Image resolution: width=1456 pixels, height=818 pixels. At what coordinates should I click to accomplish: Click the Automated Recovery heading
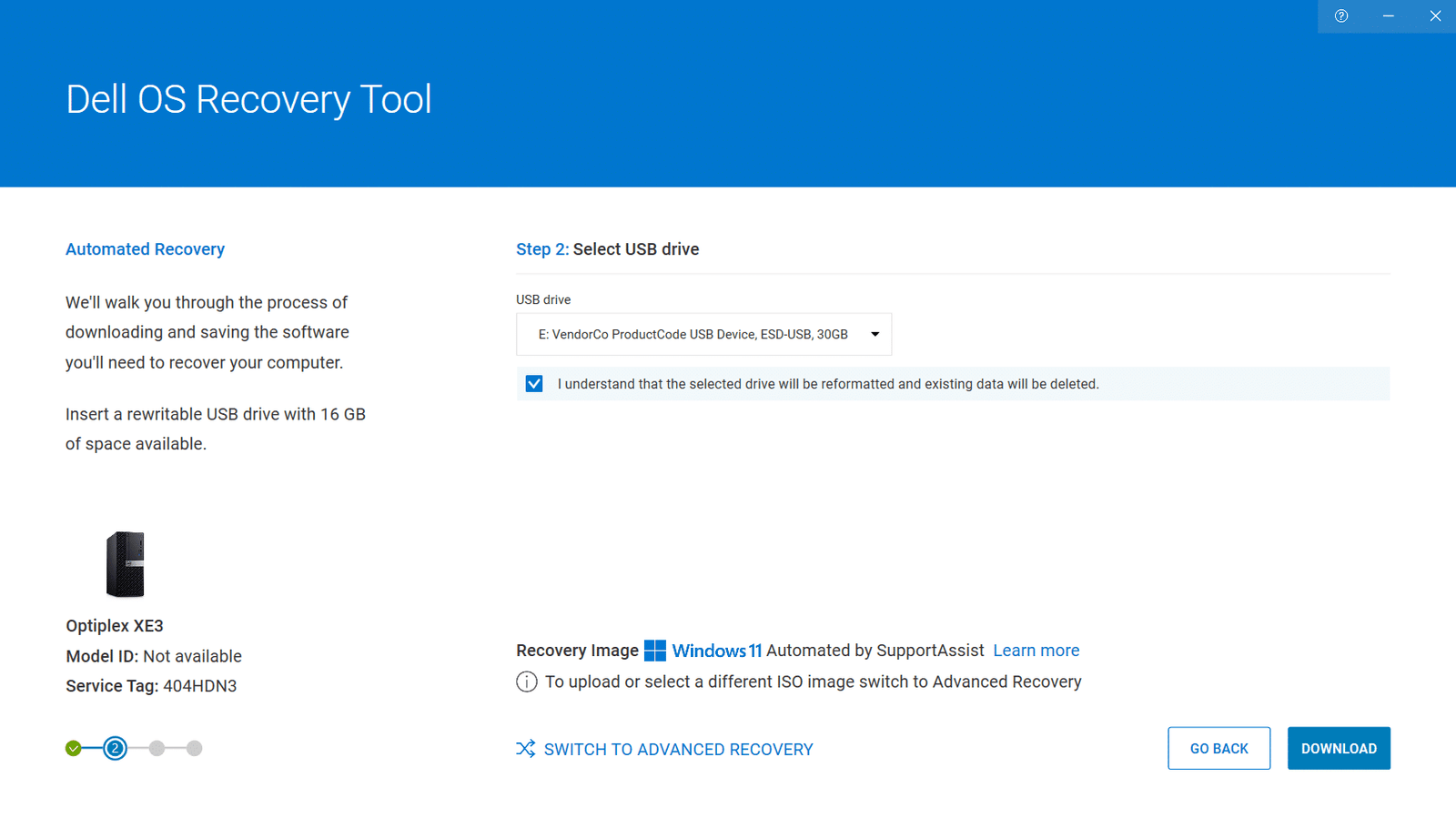pyautogui.click(x=145, y=249)
